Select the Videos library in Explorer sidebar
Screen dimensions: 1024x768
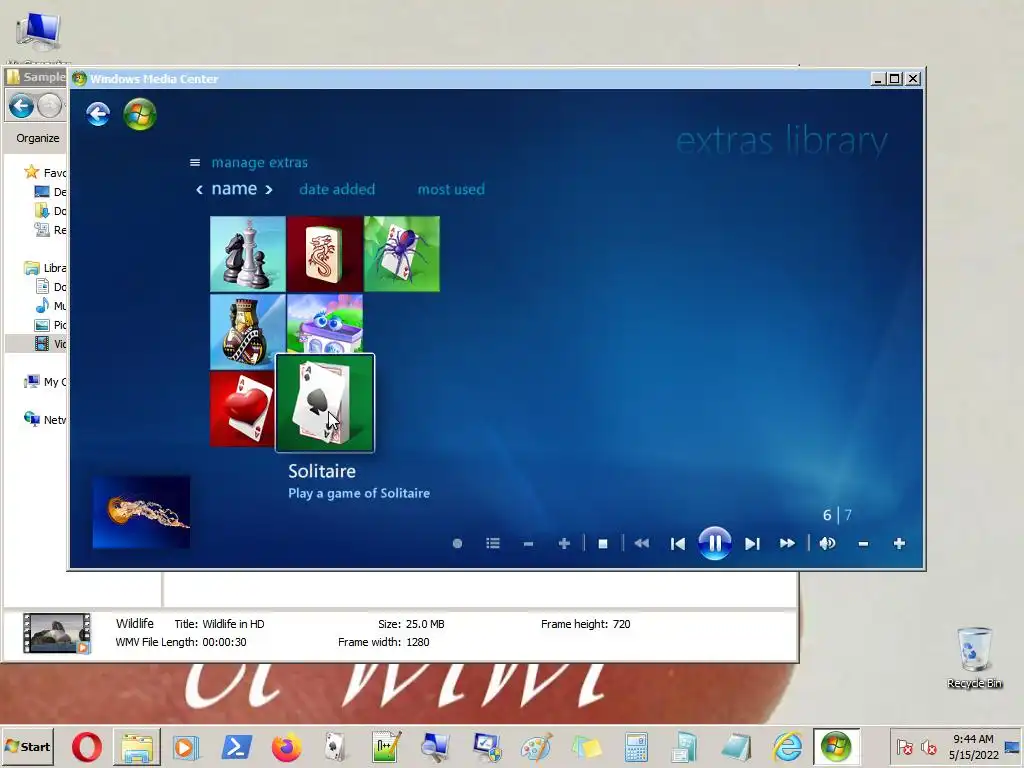[50, 344]
